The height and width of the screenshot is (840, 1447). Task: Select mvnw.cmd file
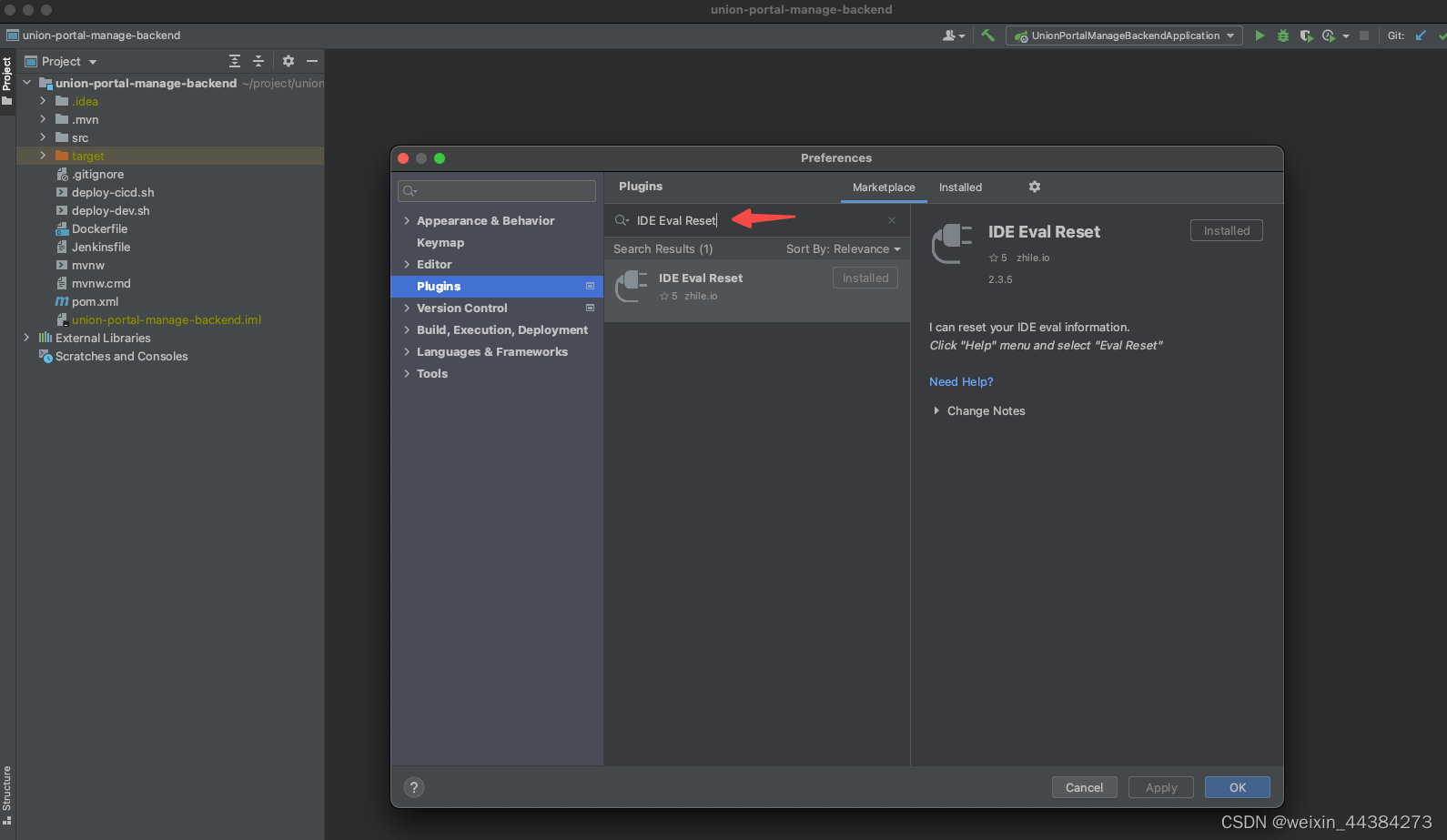coord(93,284)
